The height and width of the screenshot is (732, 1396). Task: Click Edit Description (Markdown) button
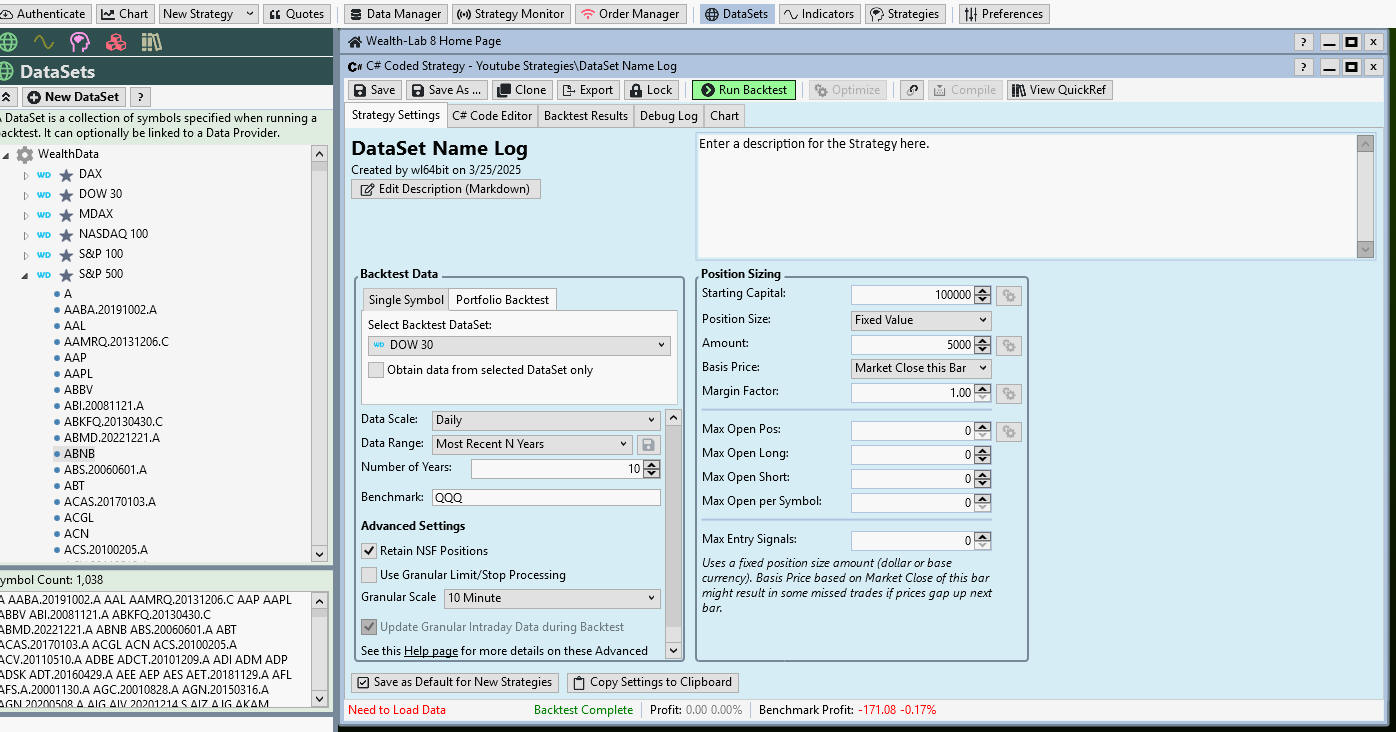[446, 189]
